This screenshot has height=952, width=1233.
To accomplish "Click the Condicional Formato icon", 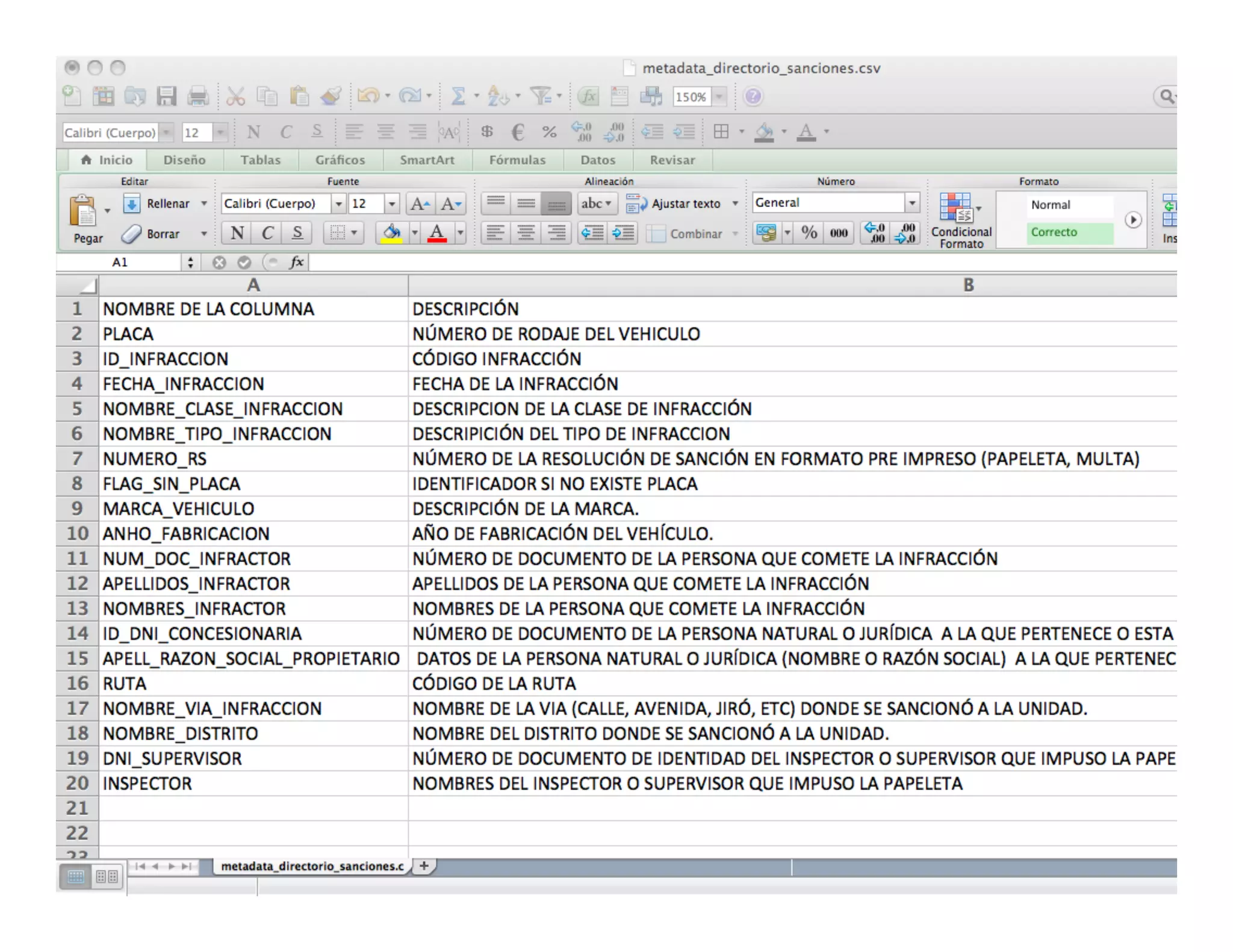I will pos(955,208).
